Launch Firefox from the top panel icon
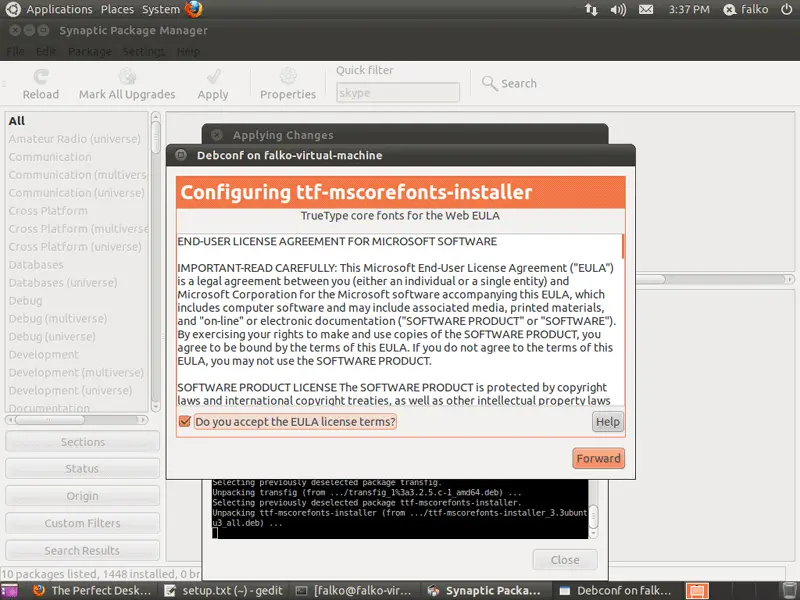The width and height of the screenshot is (800, 600). (194, 9)
